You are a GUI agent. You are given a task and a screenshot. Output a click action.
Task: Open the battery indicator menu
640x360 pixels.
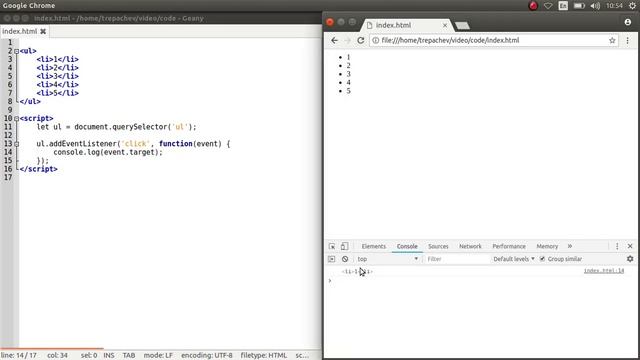(579, 6)
